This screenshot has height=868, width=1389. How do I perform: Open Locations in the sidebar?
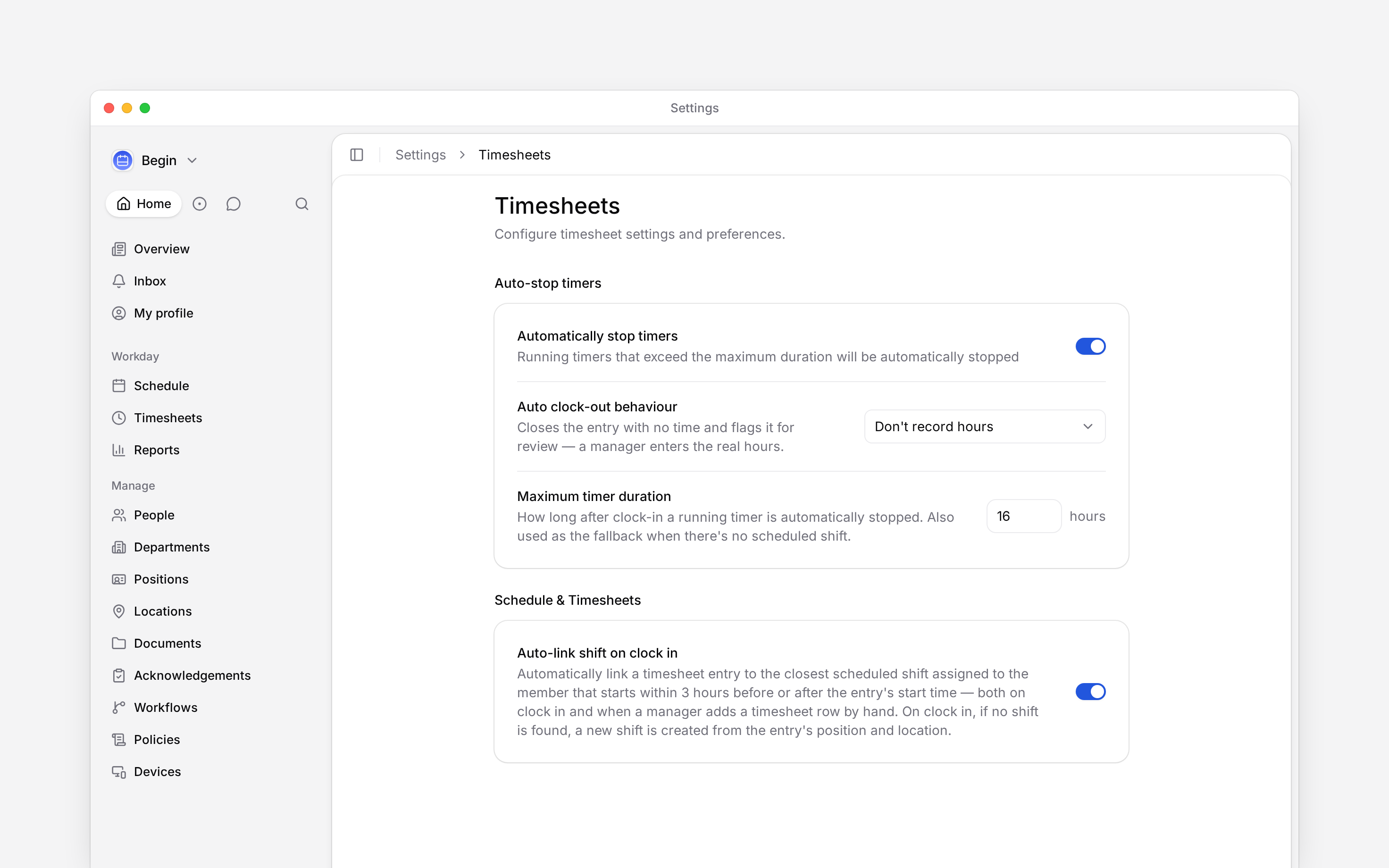[x=162, y=611]
